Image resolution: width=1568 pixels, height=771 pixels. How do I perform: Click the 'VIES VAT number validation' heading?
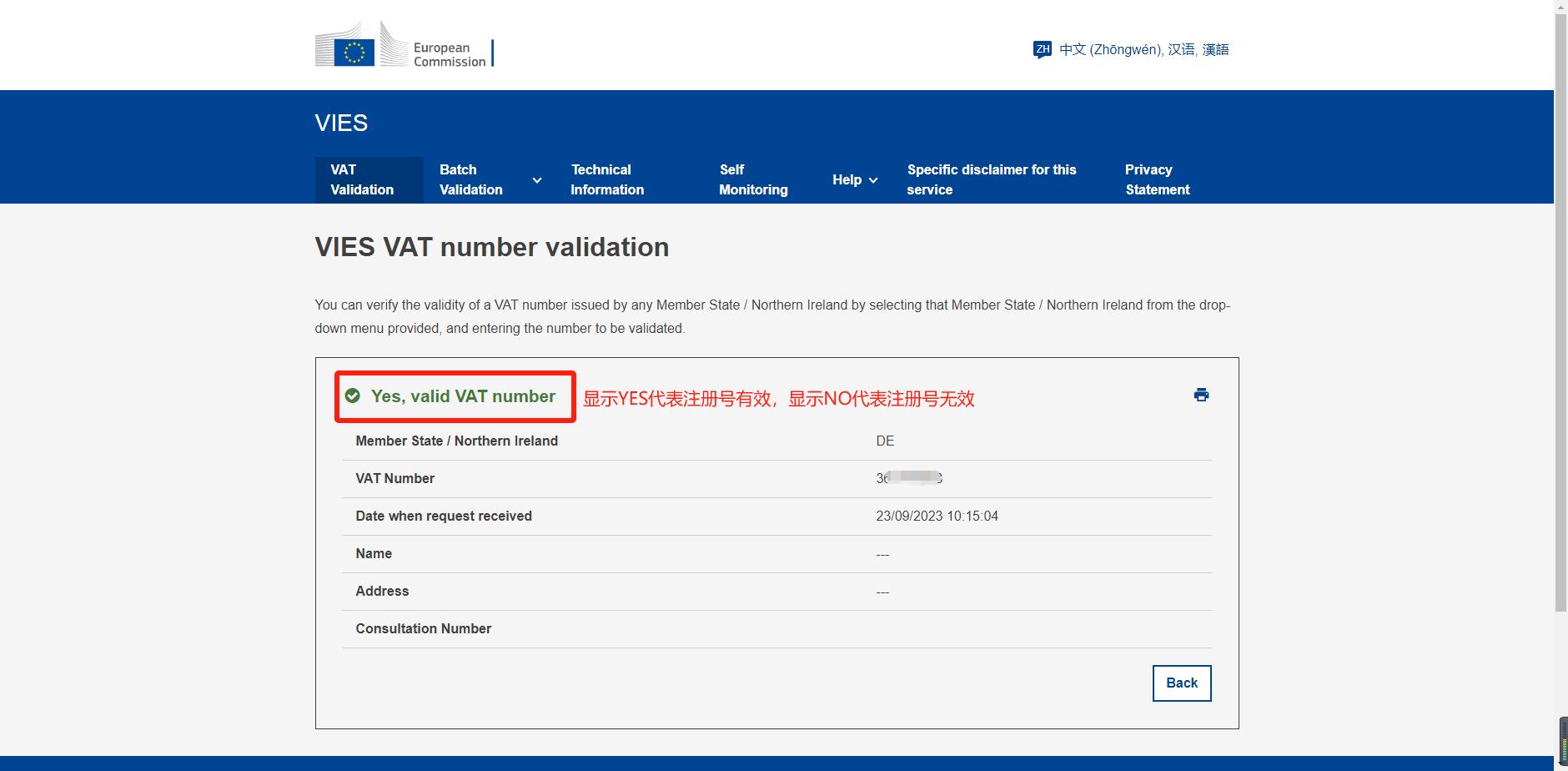pyautogui.click(x=492, y=247)
